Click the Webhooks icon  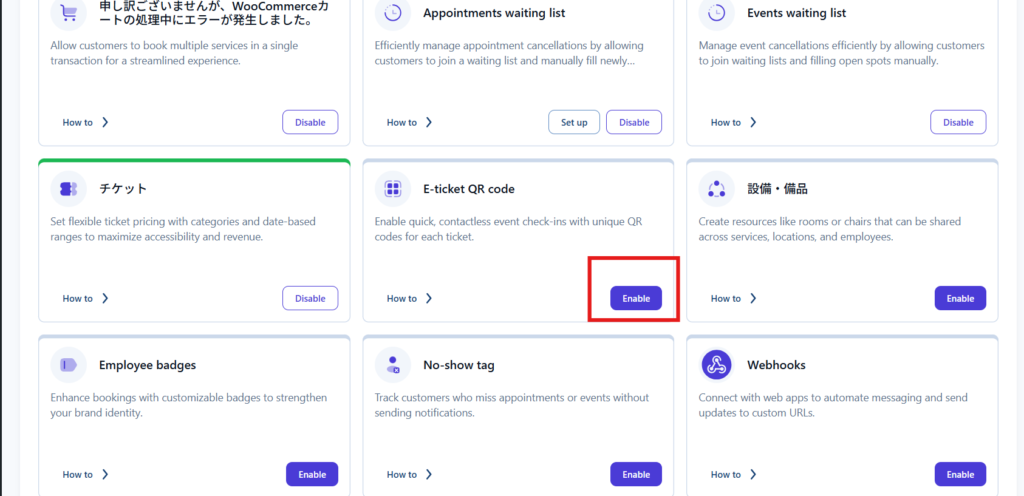717,364
